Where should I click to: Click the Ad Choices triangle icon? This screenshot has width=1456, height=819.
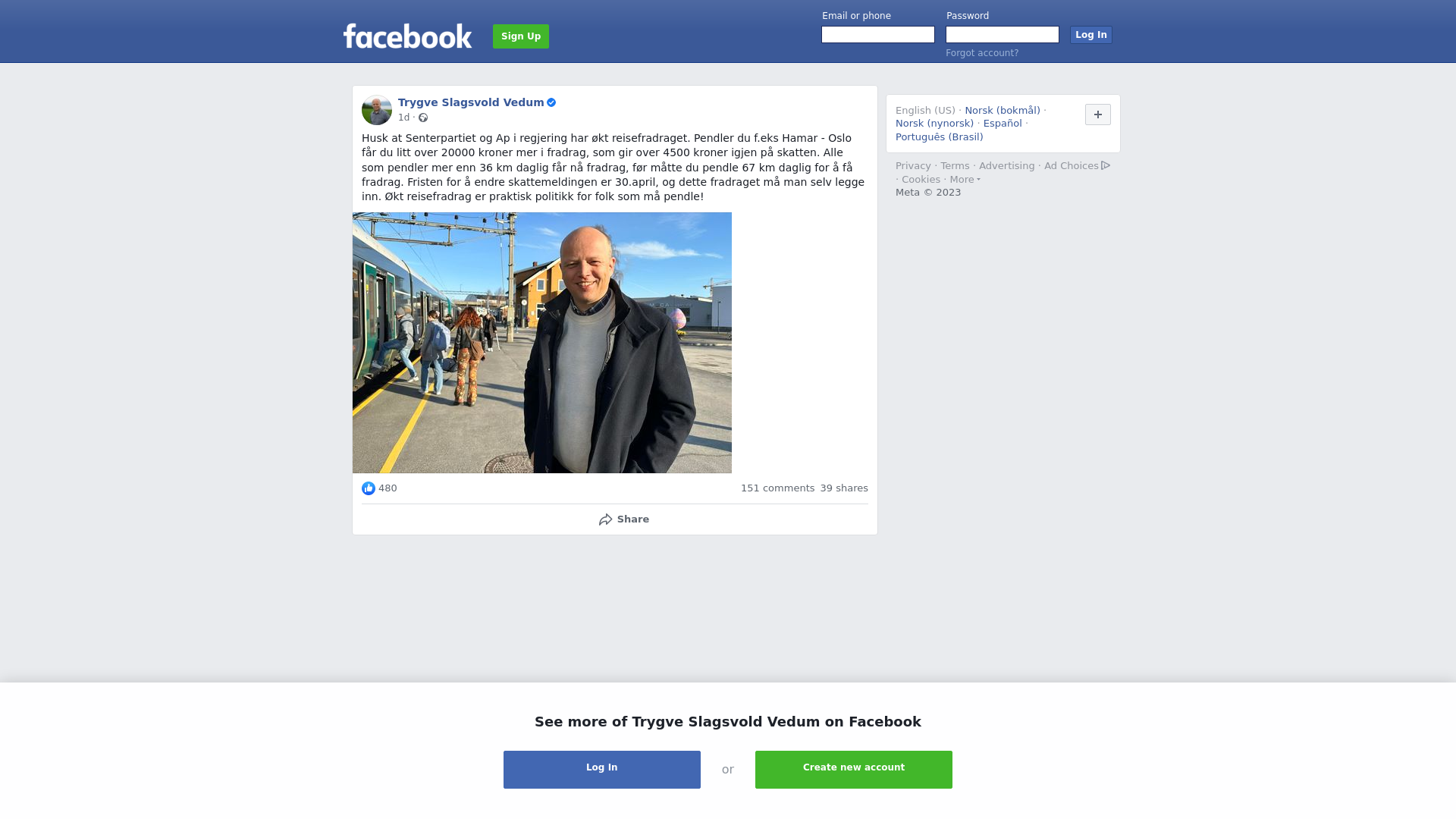pyautogui.click(x=1106, y=165)
